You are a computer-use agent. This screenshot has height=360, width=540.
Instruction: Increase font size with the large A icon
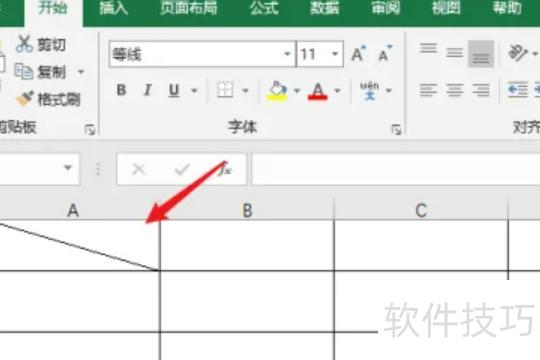[x=358, y=54]
